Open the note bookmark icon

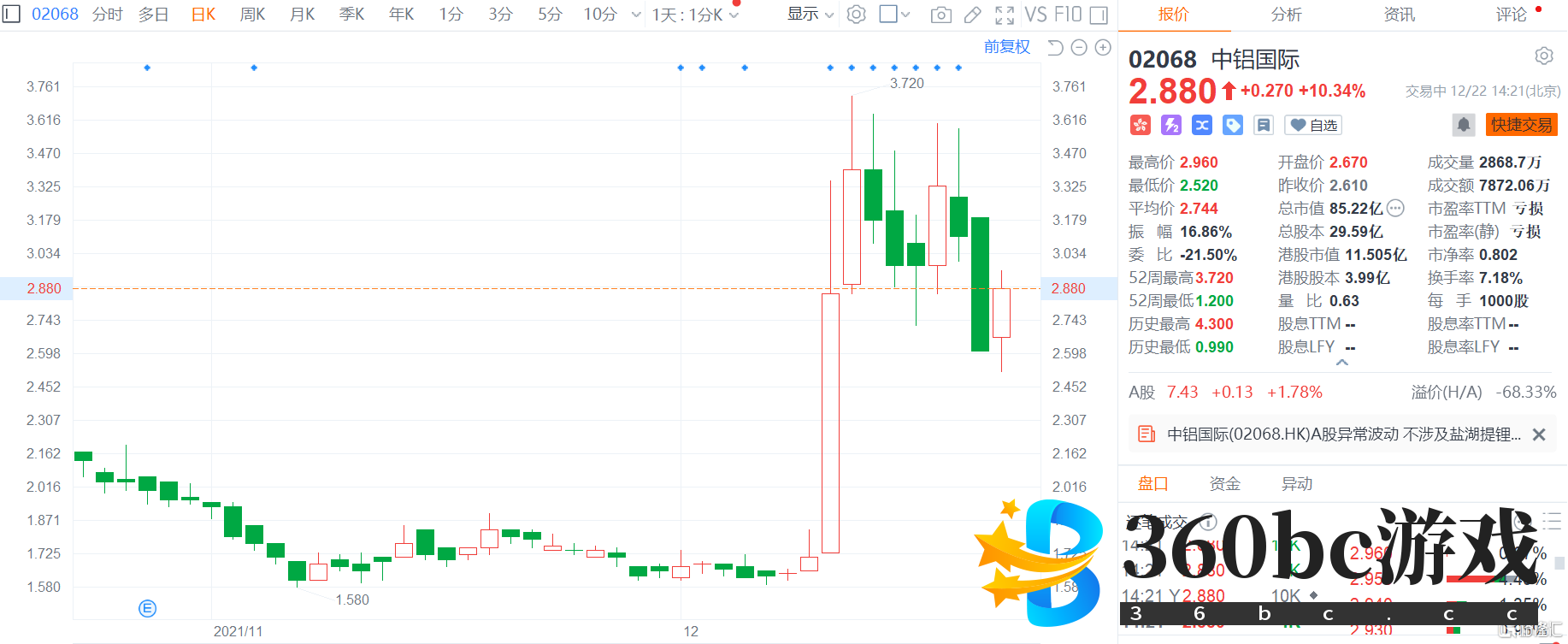click(1264, 126)
